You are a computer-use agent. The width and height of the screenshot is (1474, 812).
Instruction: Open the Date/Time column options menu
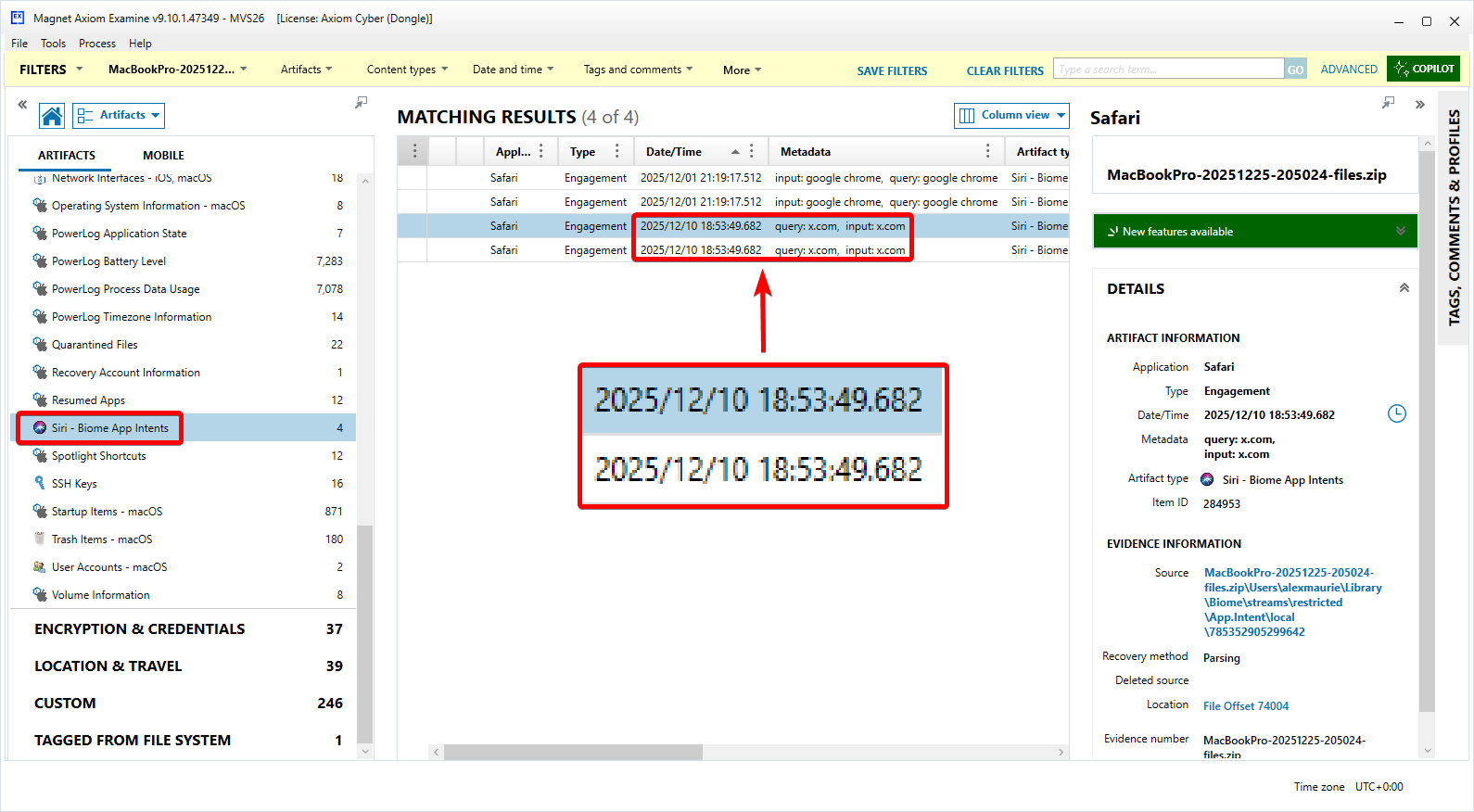[752, 151]
